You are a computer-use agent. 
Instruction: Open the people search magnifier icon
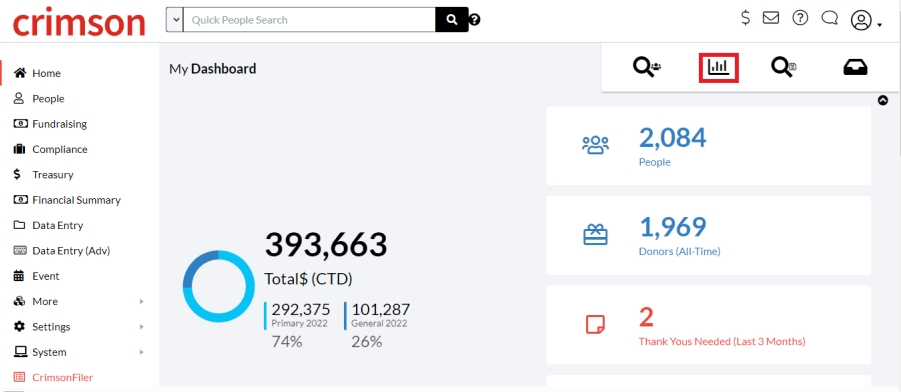647,67
